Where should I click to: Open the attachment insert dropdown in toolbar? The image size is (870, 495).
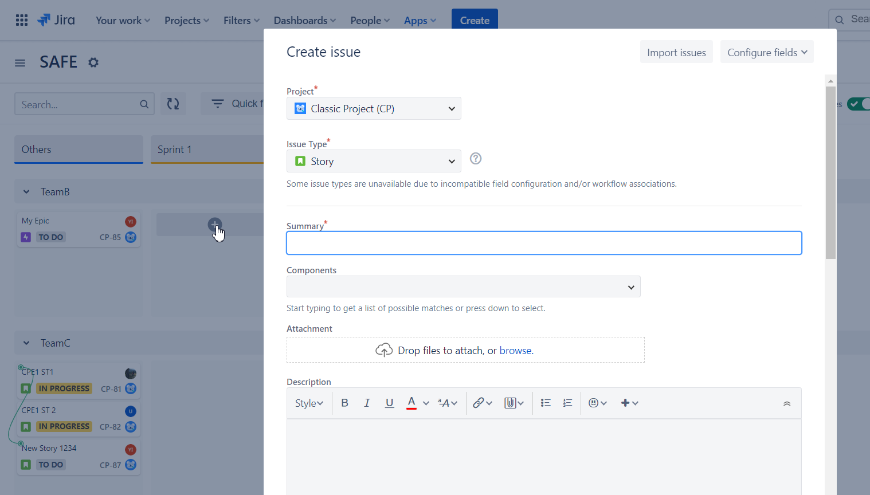coord(514,403)
